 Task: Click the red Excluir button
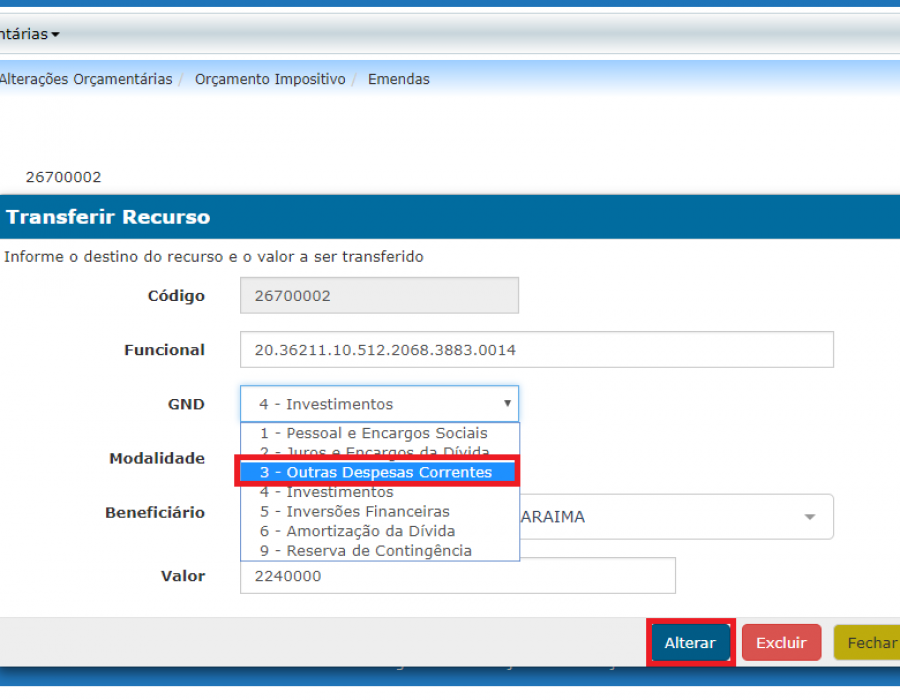click(x=781, y=643)
